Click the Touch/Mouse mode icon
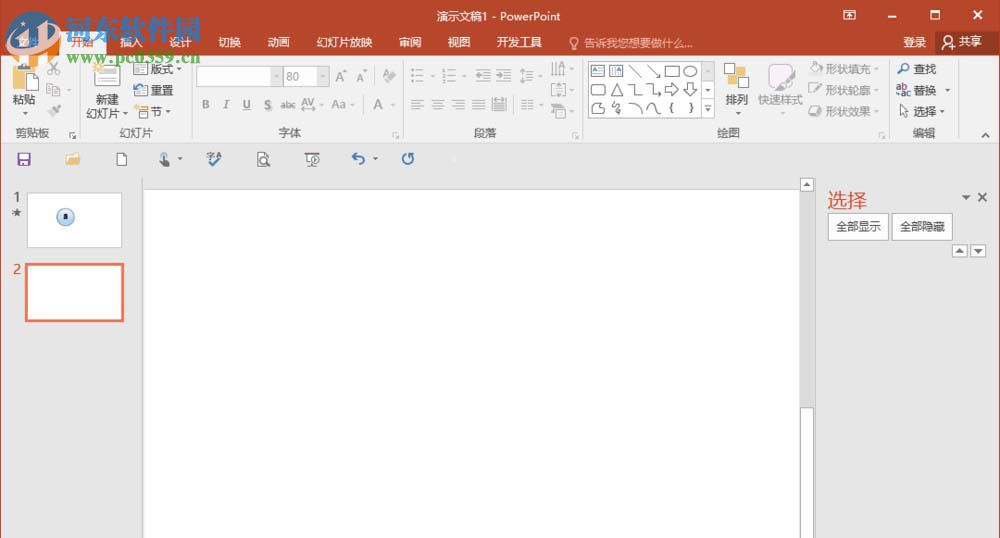The width and height of the screenshot is (1000, 538). click(x=165, y=159)
